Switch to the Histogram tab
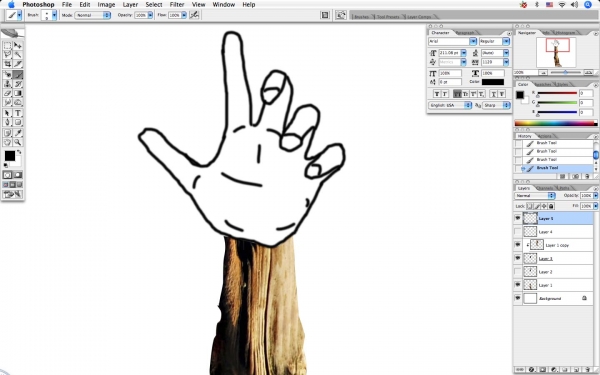Viewport: 600px width, 375px height. tap(565, 33)
